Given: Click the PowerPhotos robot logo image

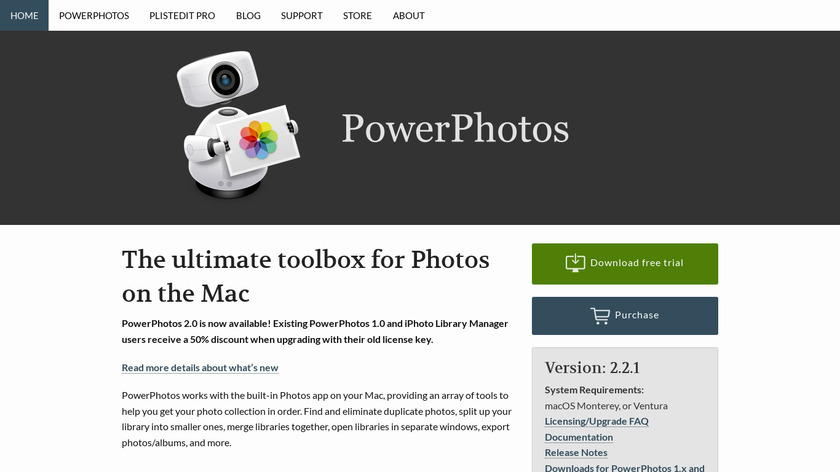Looking at the screenshot, I should click(238, 125).
